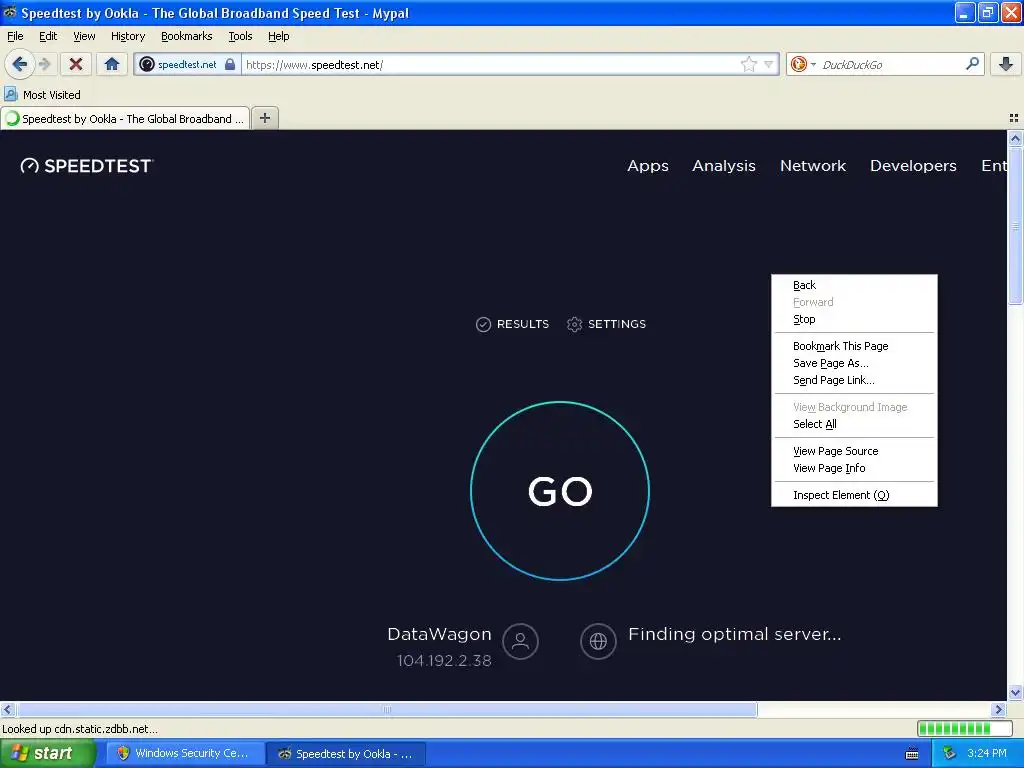Choose Back from the context menu

854,285
